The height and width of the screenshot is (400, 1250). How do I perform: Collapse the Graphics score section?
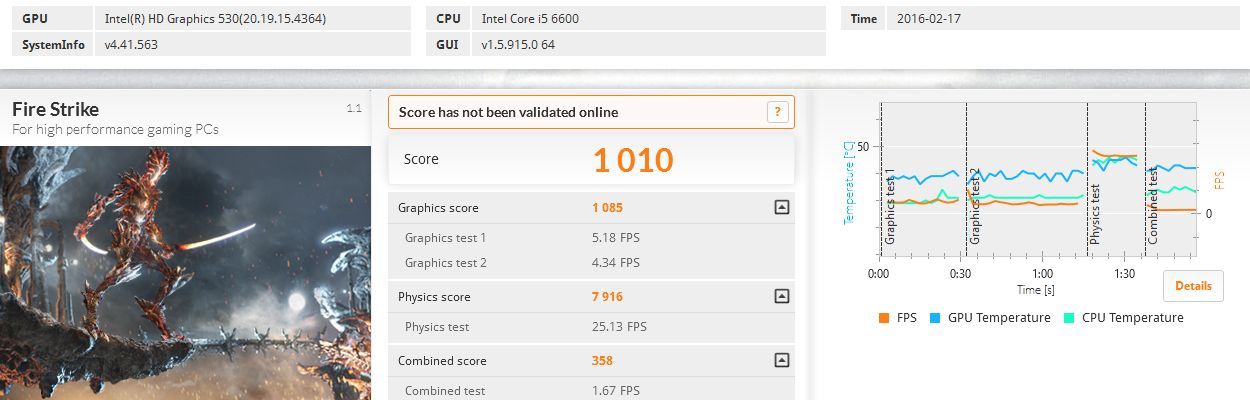782,208
